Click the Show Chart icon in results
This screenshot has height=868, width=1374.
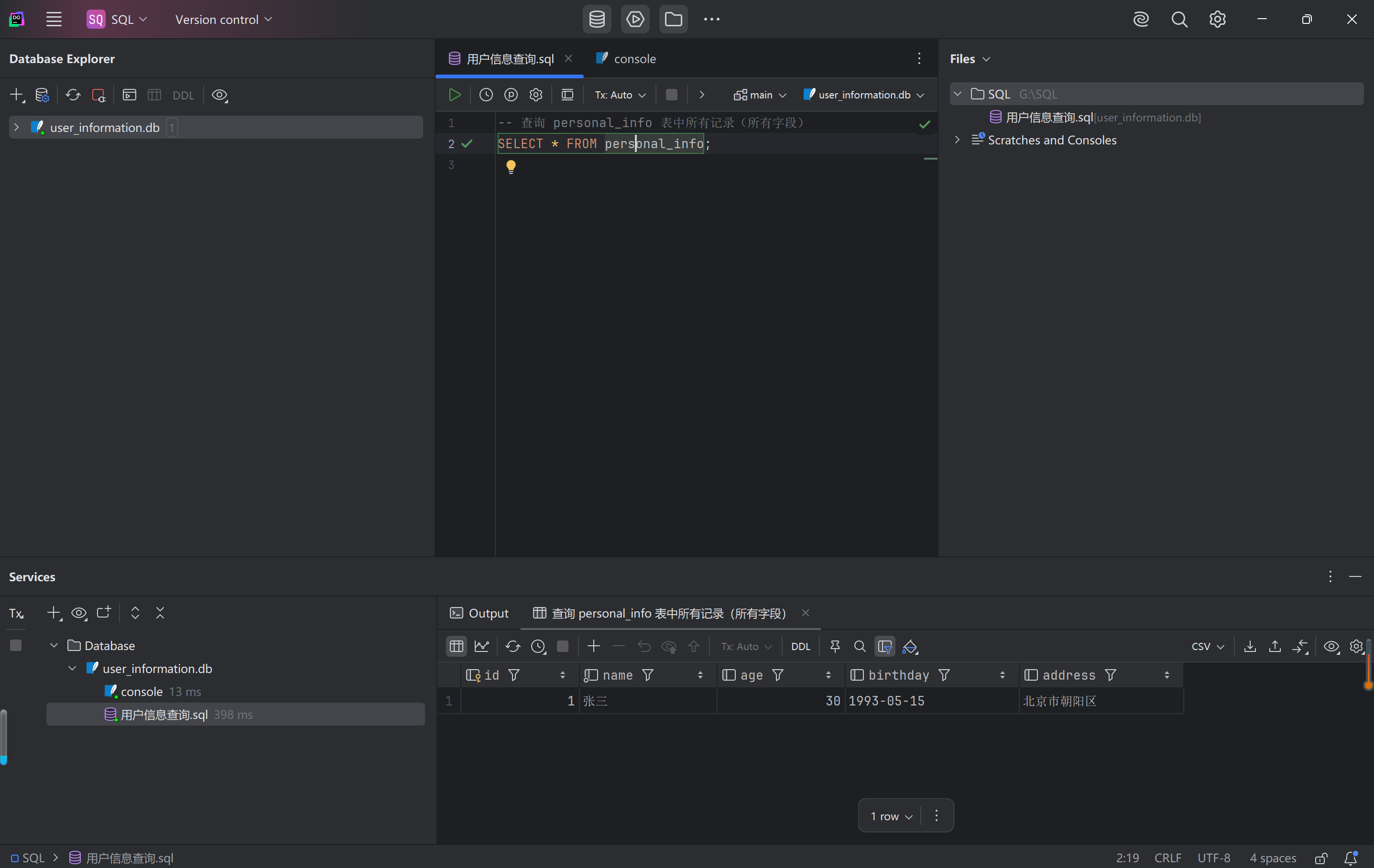click(x=481, y=646)
